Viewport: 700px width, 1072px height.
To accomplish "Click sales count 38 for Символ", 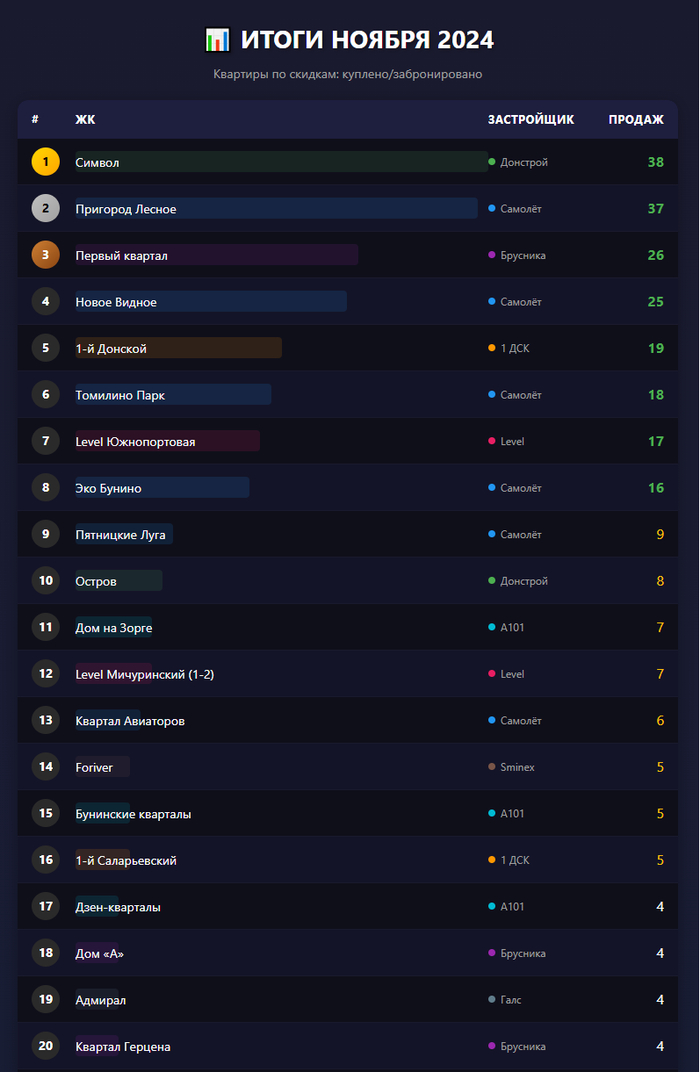I will click(x=655, y=162).
